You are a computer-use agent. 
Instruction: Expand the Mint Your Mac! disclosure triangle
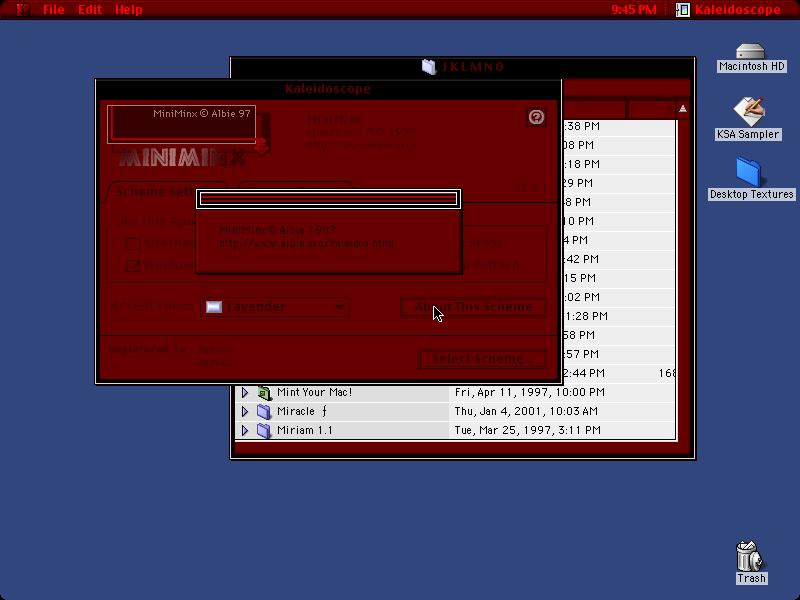click(x=245, y=392)
